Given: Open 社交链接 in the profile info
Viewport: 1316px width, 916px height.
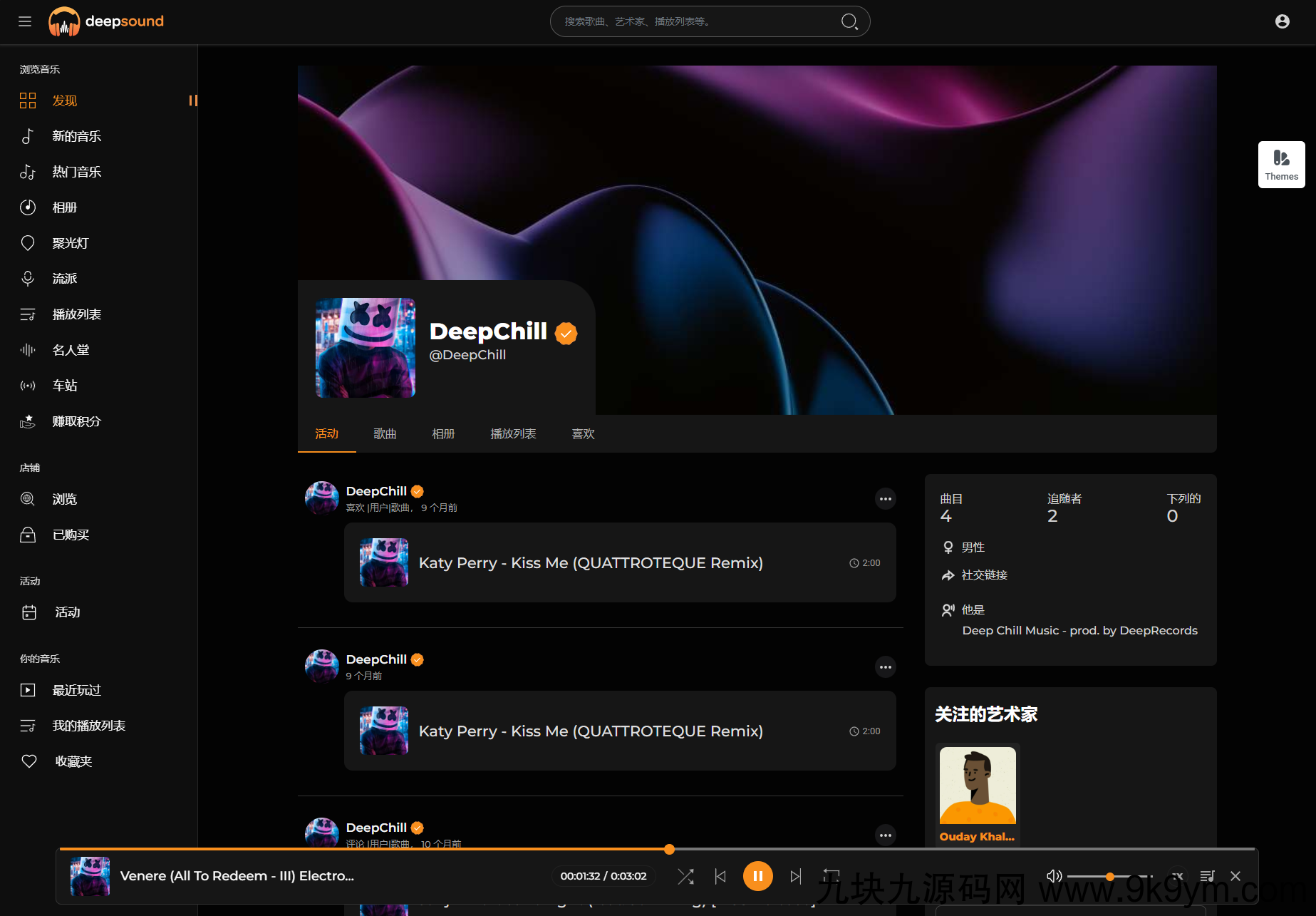Looking at the screenshot, I should [x=984, y=575].
